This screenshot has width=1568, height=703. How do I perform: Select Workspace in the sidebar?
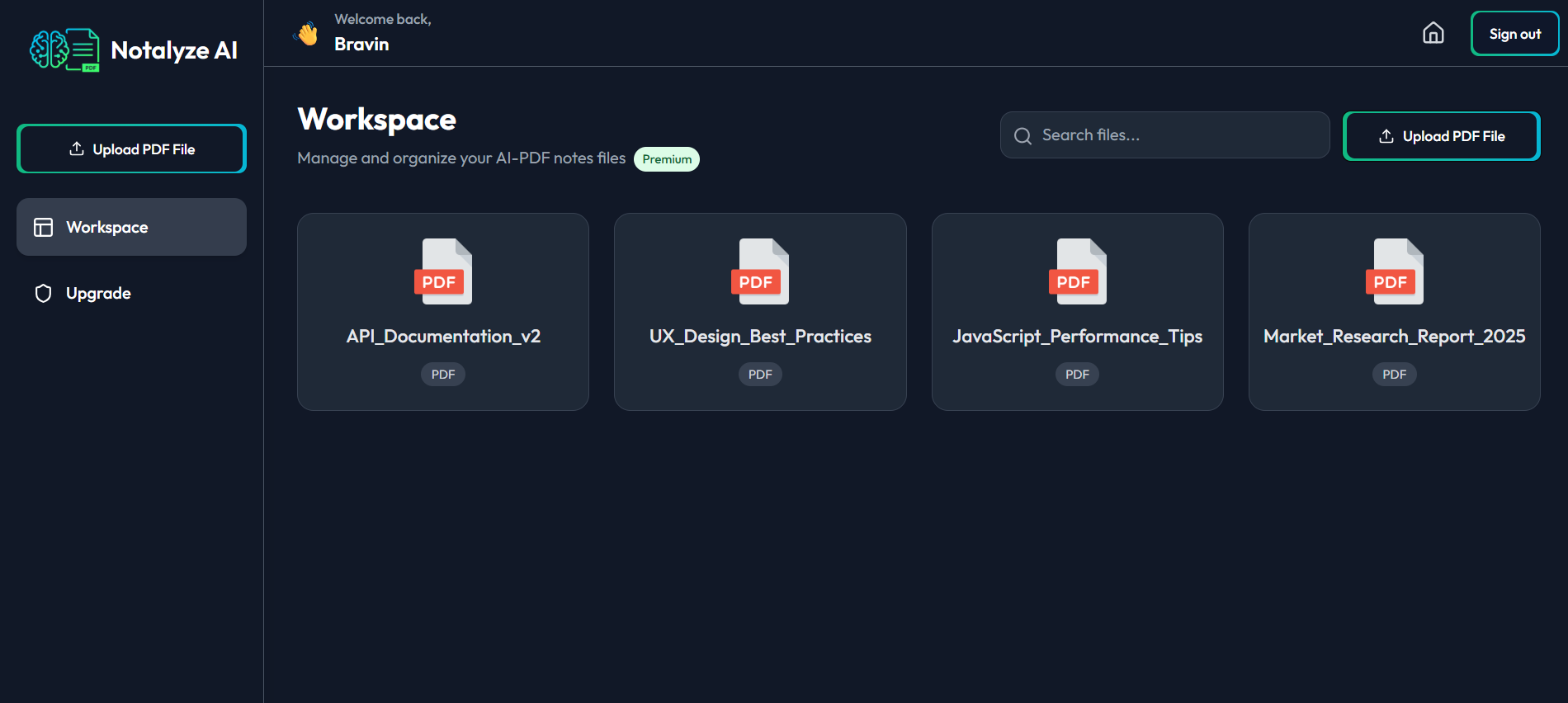point(131,227)
